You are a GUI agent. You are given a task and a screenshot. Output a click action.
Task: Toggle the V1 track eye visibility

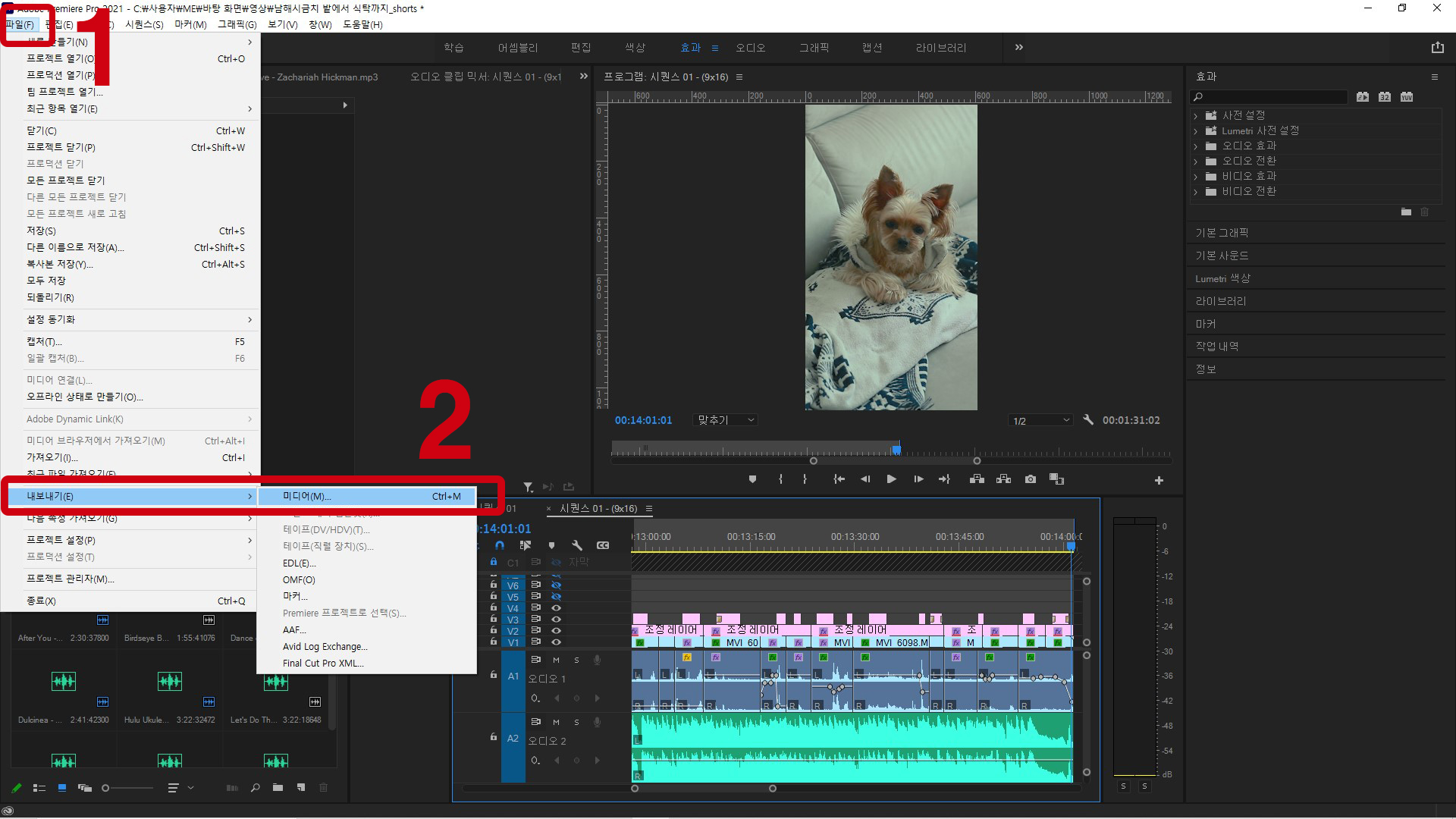coord(556,642)
